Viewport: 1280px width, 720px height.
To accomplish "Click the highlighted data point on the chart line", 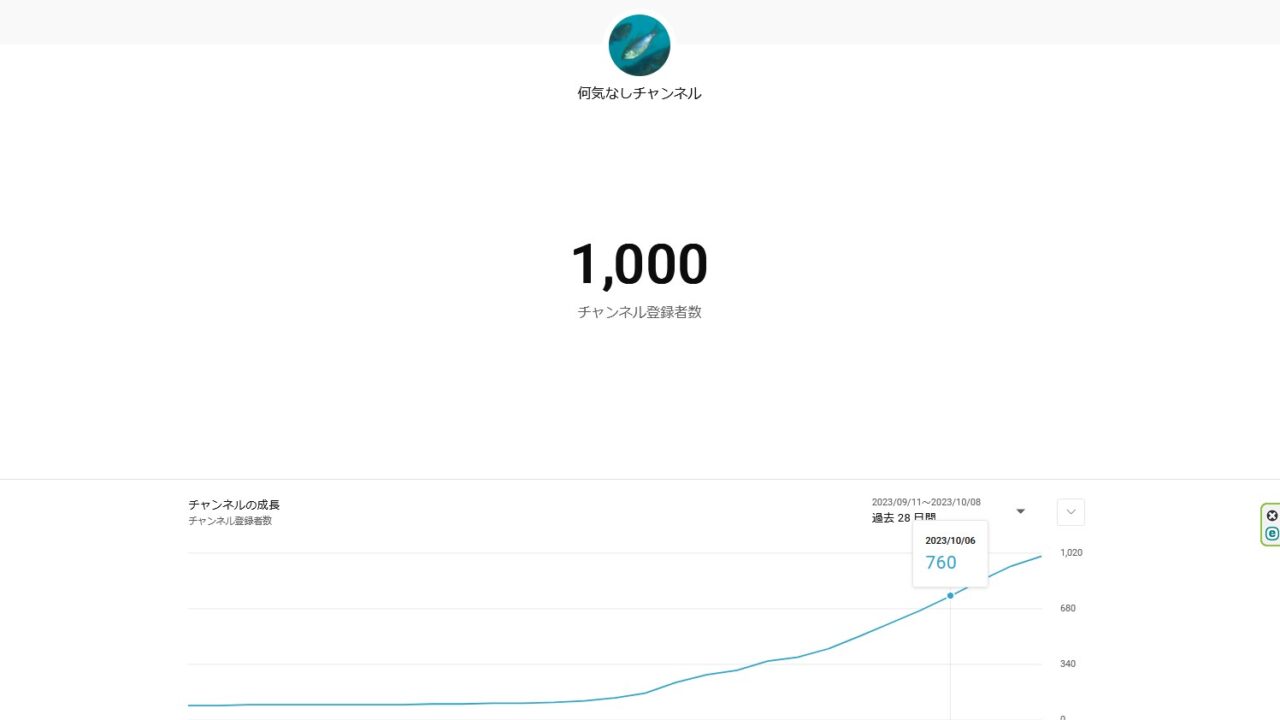I will tap(950, 596).
